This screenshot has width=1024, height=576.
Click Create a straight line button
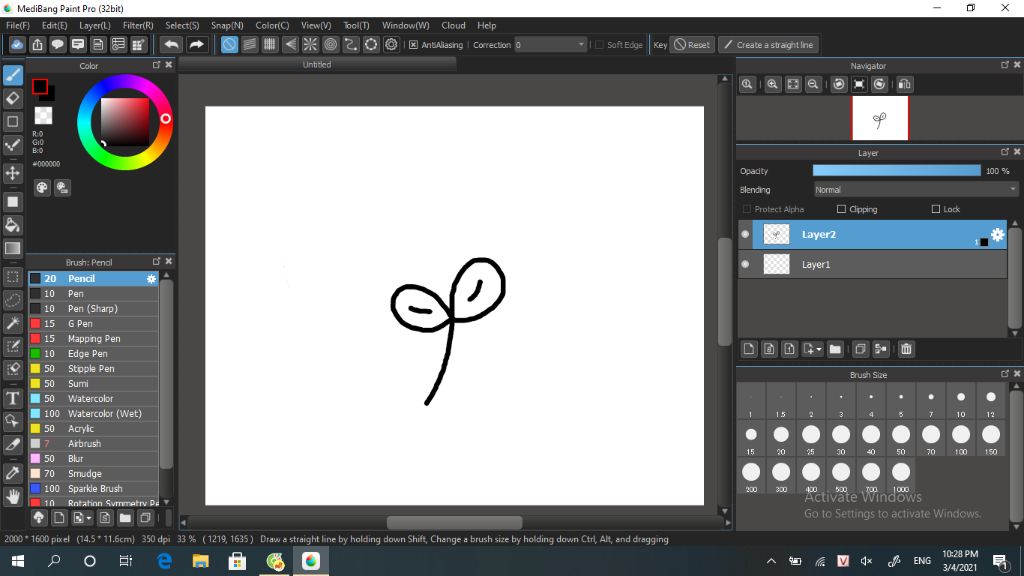click(769, 45)
